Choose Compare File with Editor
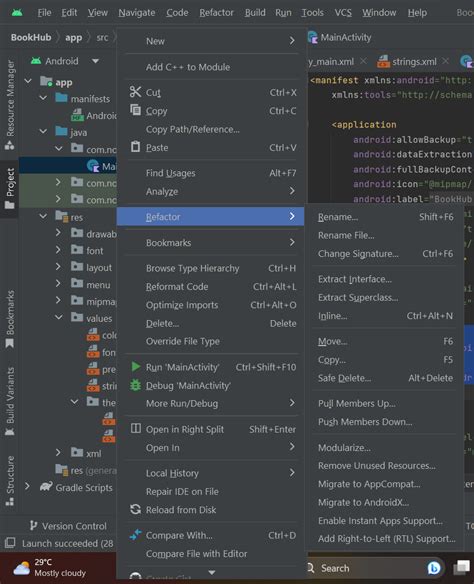Viewport: 474px width, 584px height. pyautogui.click(x=210, y=554)
